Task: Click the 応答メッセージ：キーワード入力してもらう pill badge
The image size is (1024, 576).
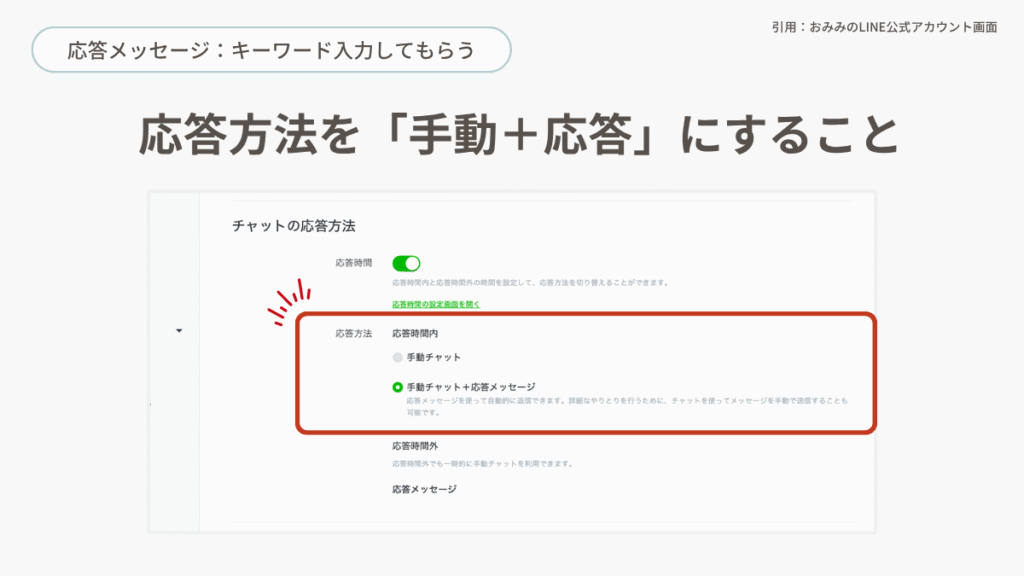Action: [x=271, y=50]
